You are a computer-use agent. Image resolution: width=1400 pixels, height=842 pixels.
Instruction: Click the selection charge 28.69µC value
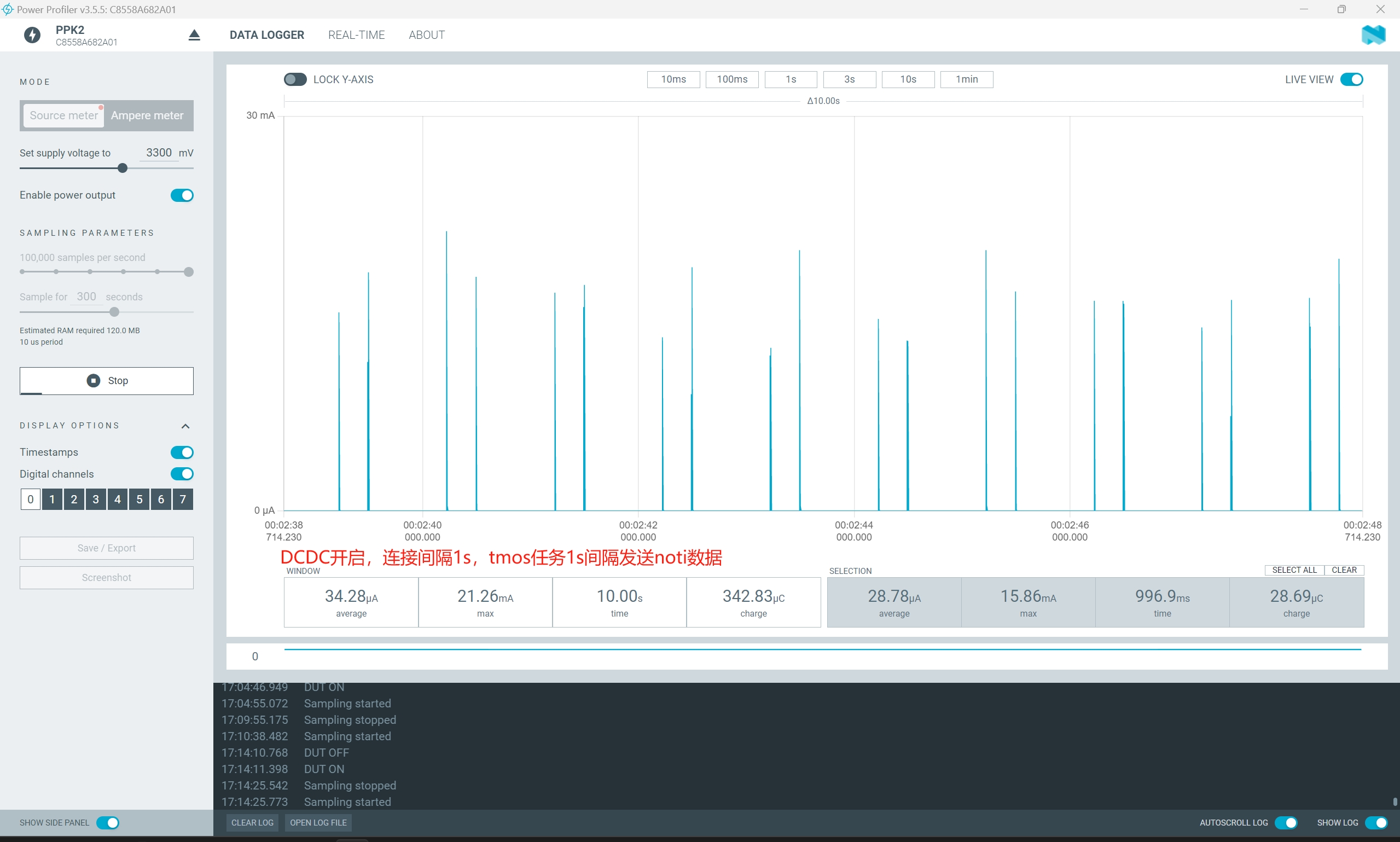pos(1296,596)
